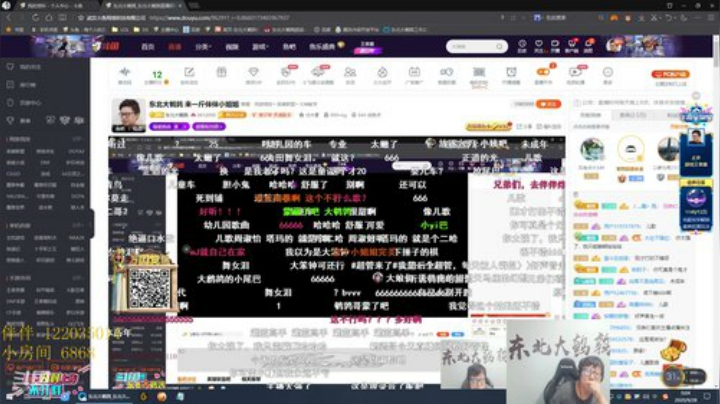
Task: Click the second purple pill under streamer name
Action: [x=209, y=126]
